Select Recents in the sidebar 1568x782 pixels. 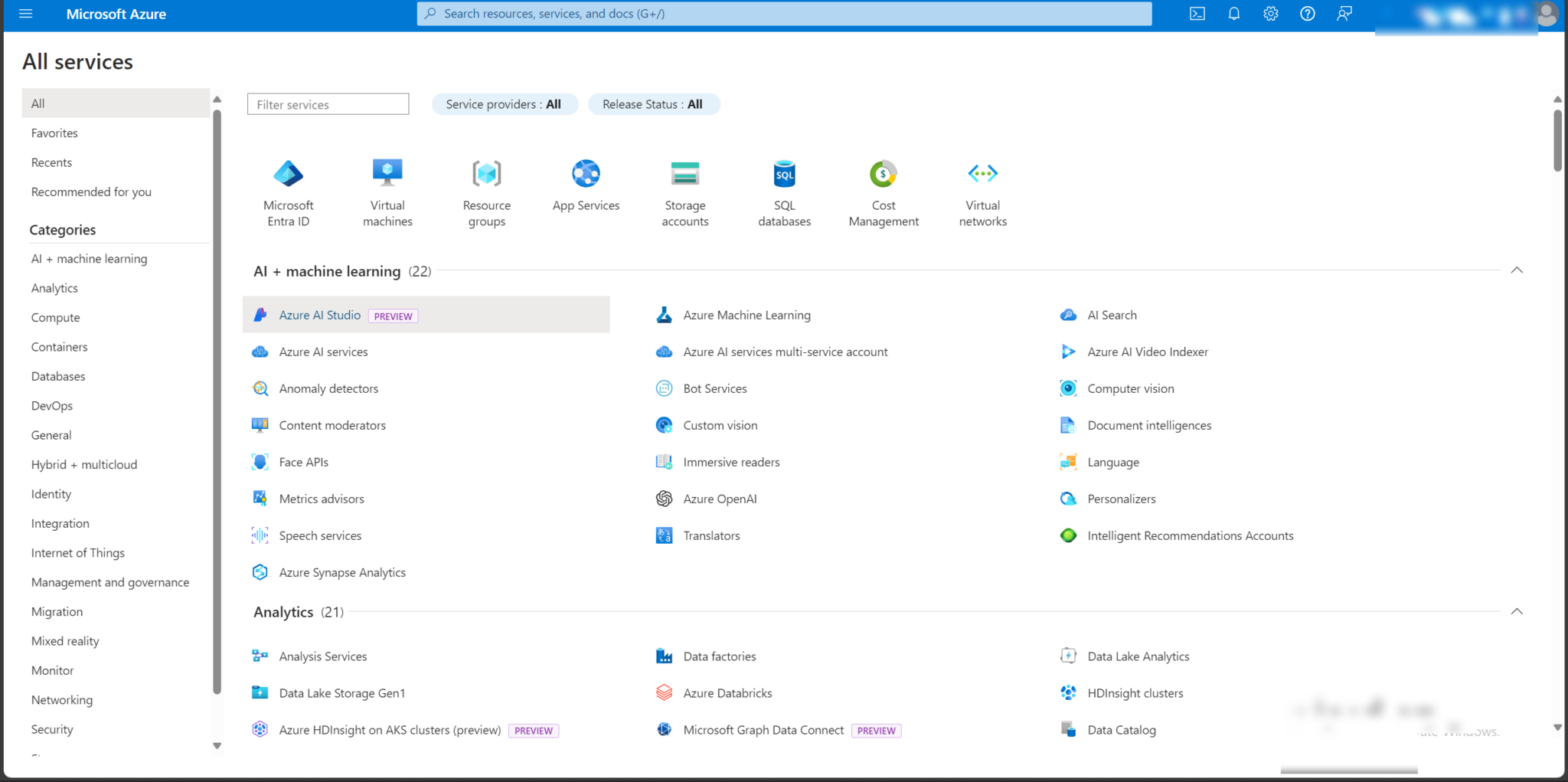pos(51,162)
